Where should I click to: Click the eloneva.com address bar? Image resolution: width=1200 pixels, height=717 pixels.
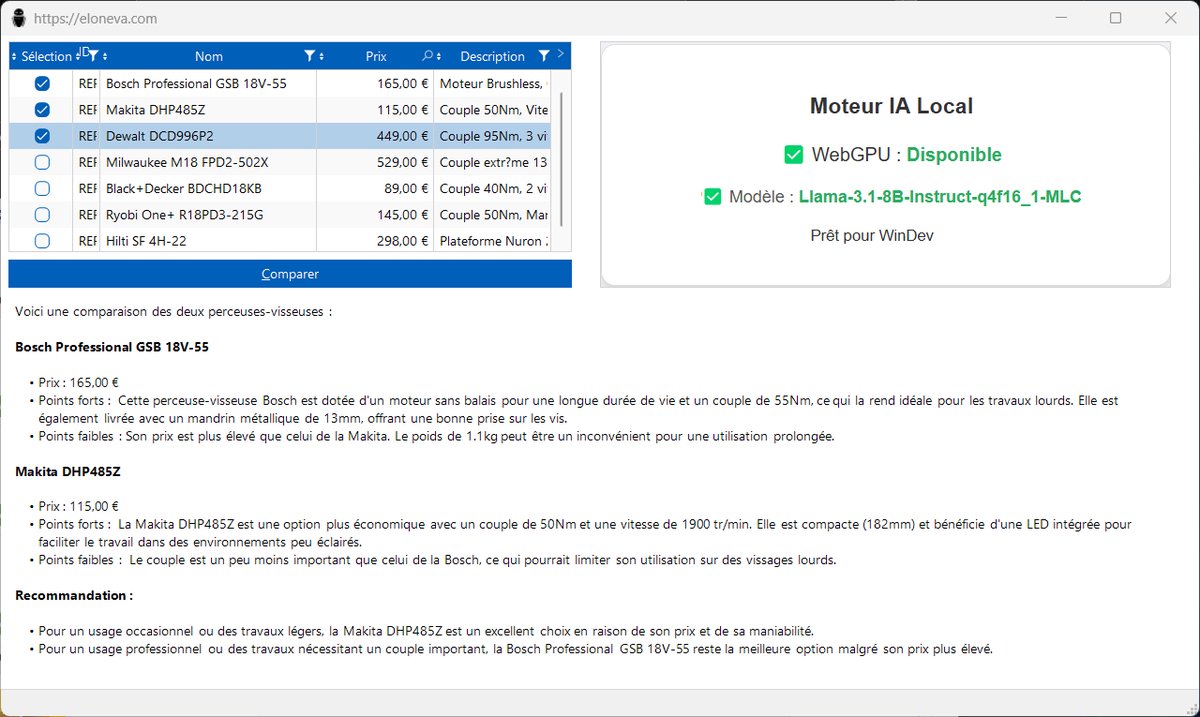coord(95,17)
